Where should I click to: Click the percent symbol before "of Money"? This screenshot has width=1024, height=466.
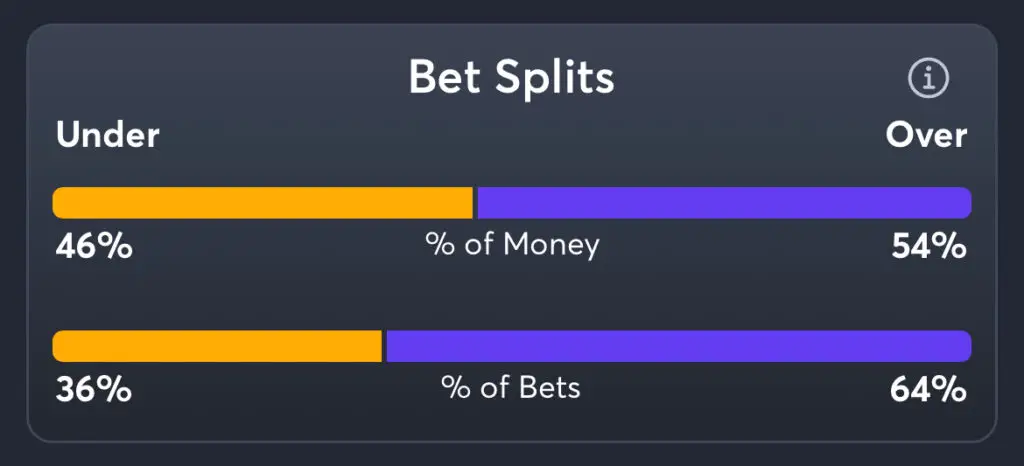[440, 245]
